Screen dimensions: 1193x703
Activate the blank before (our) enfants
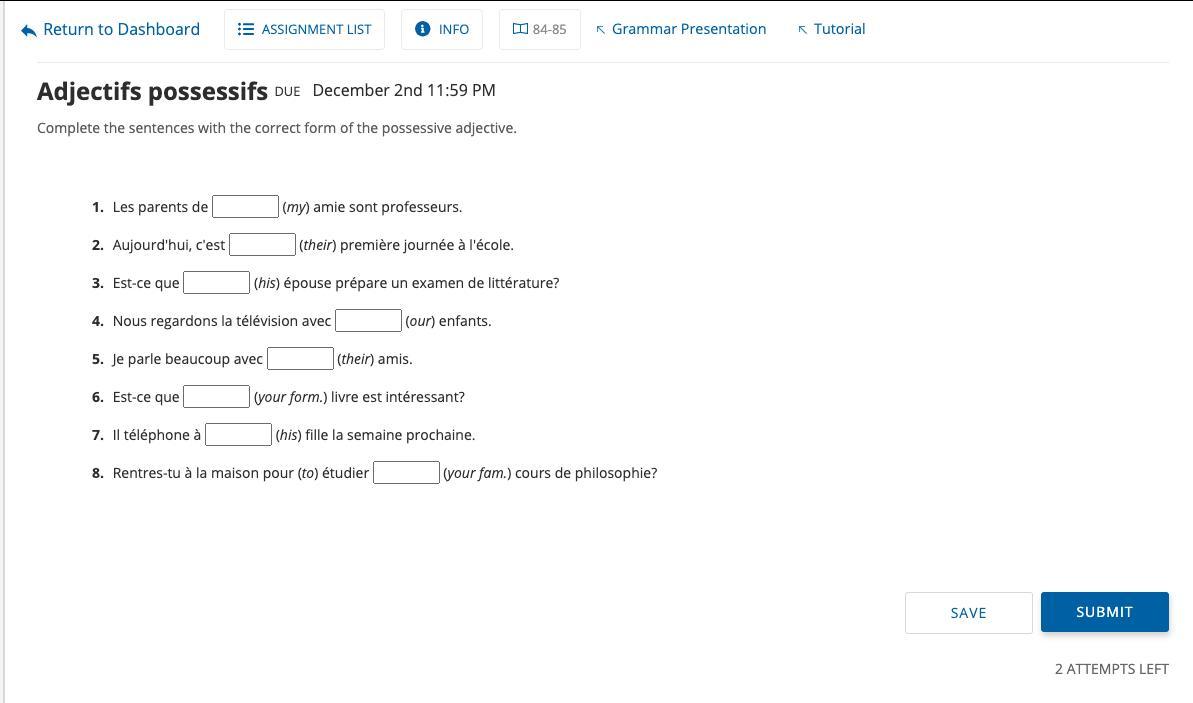click(x=368, y=320)
